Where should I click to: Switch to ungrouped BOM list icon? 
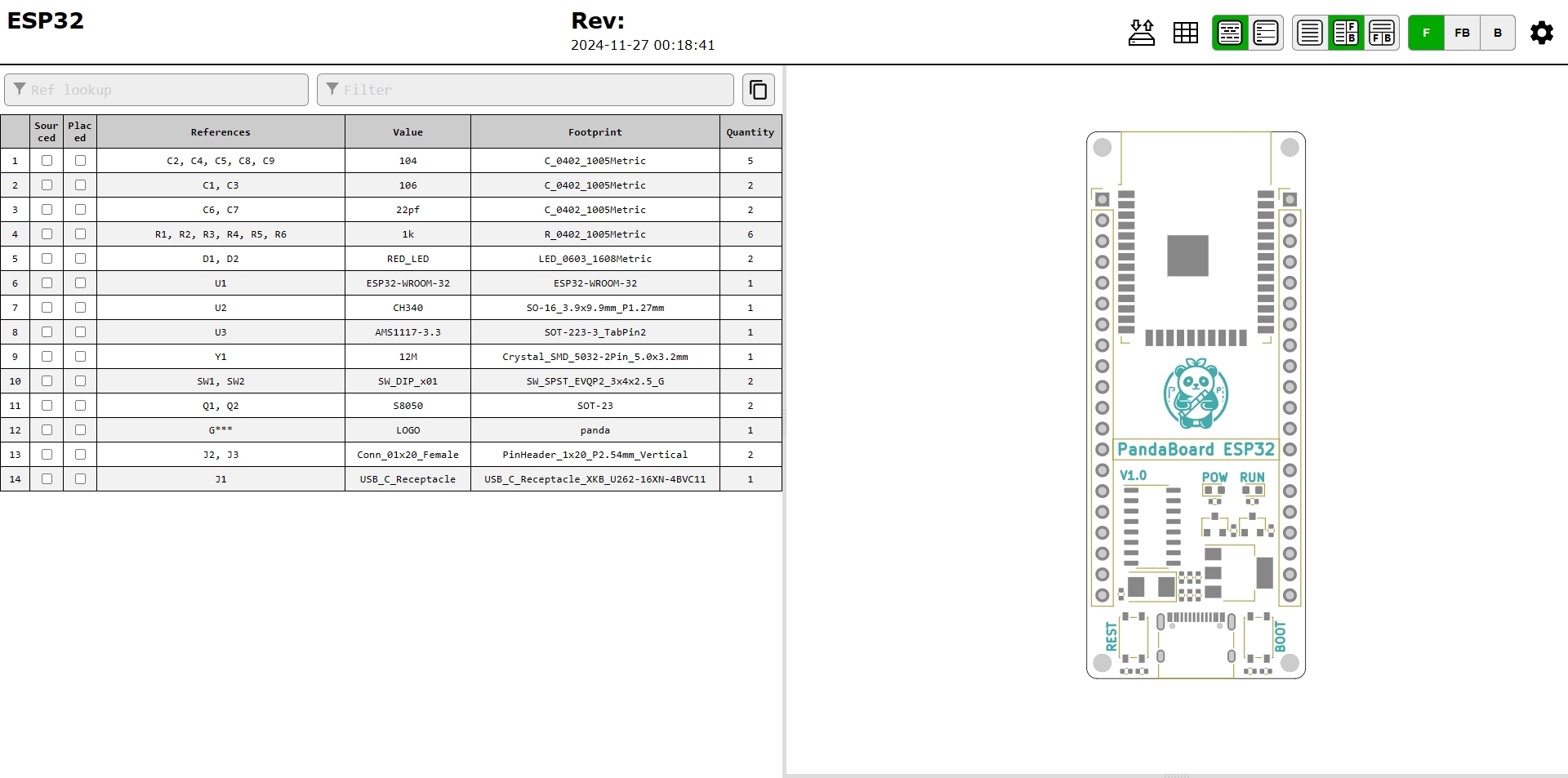[x=1266, y=33]
